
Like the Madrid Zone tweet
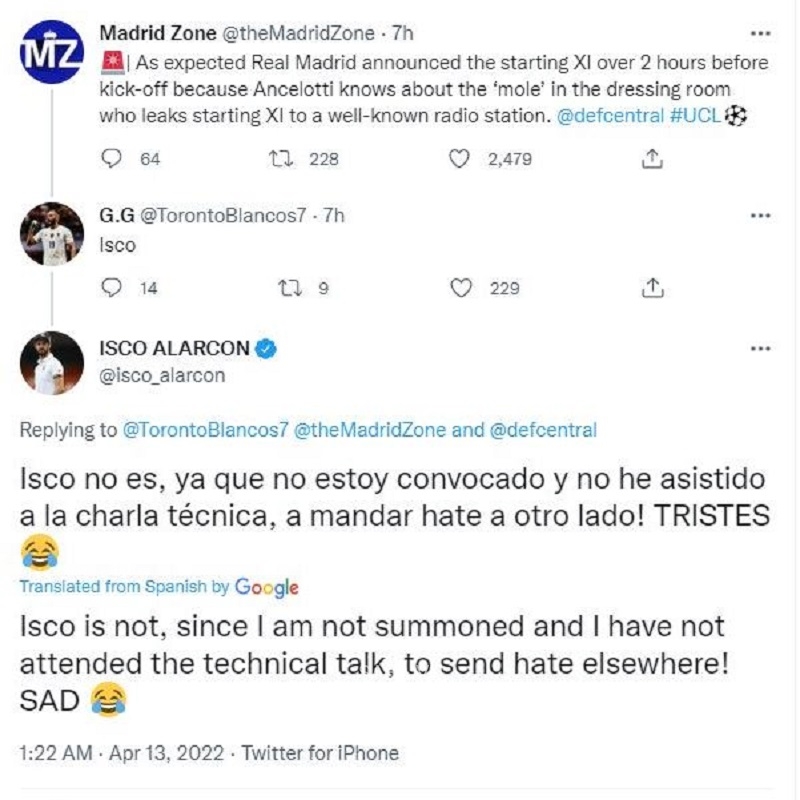(x=460, y=159)
